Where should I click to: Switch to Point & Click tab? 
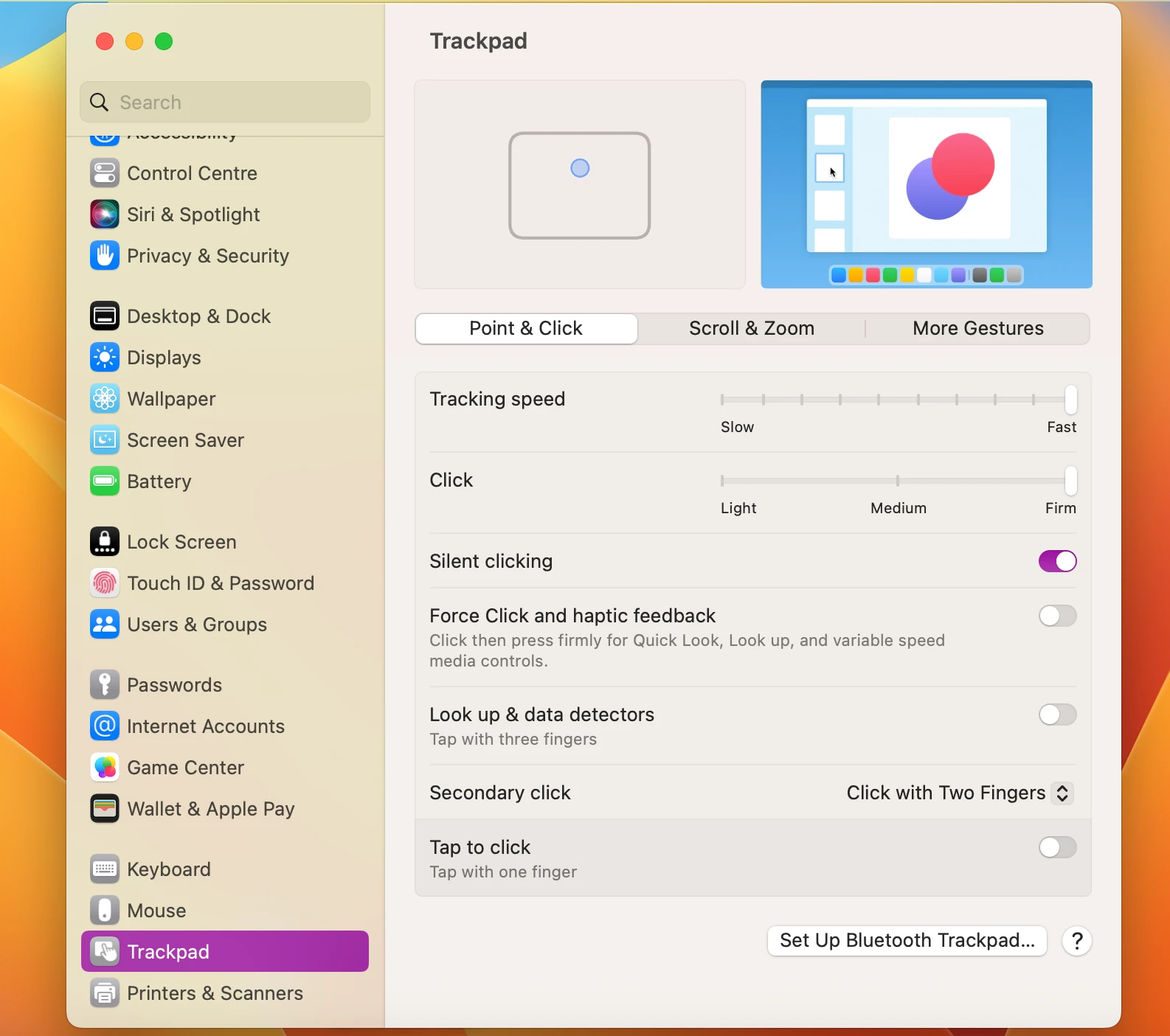click(x=526, y=329)
